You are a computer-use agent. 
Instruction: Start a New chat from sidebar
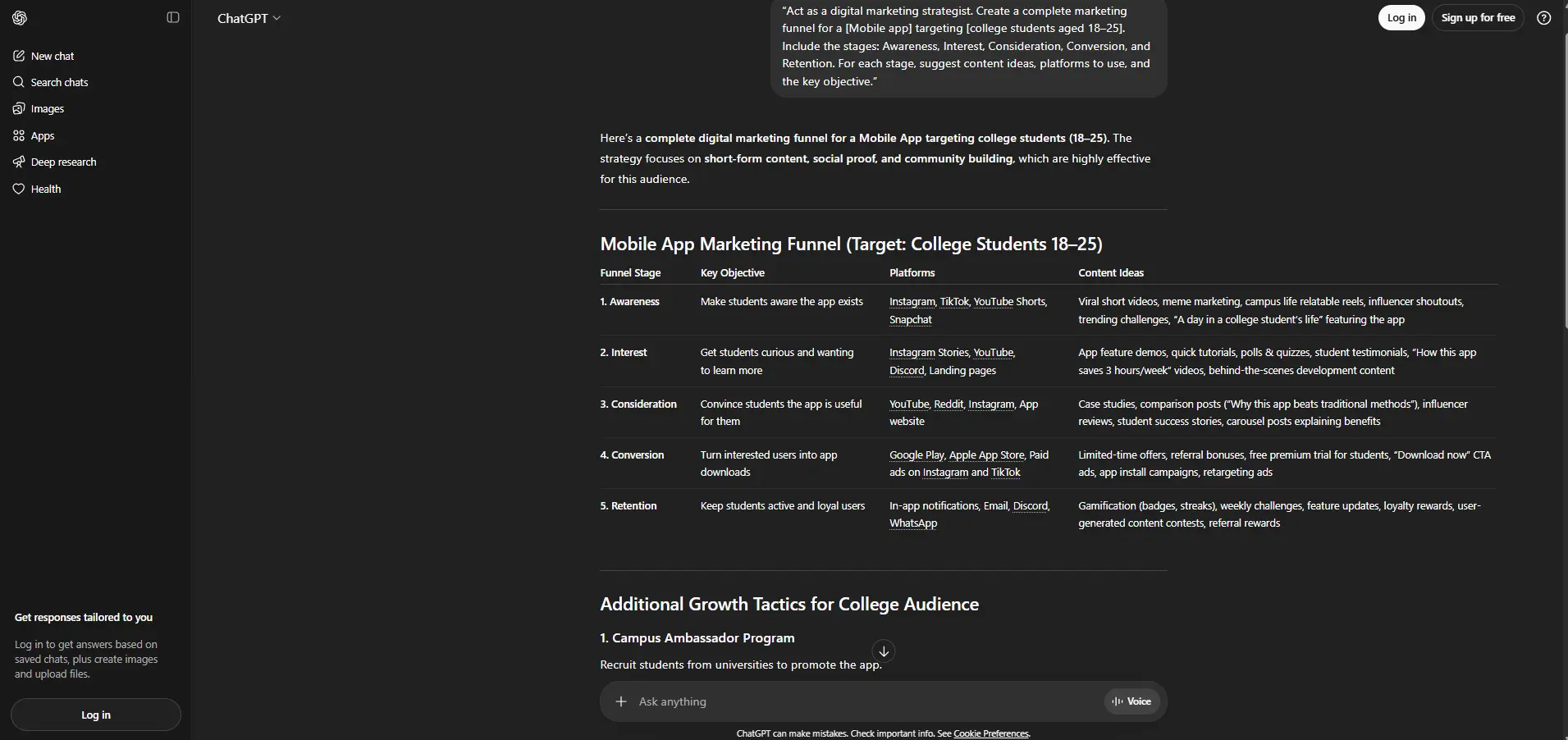[53, 56]
